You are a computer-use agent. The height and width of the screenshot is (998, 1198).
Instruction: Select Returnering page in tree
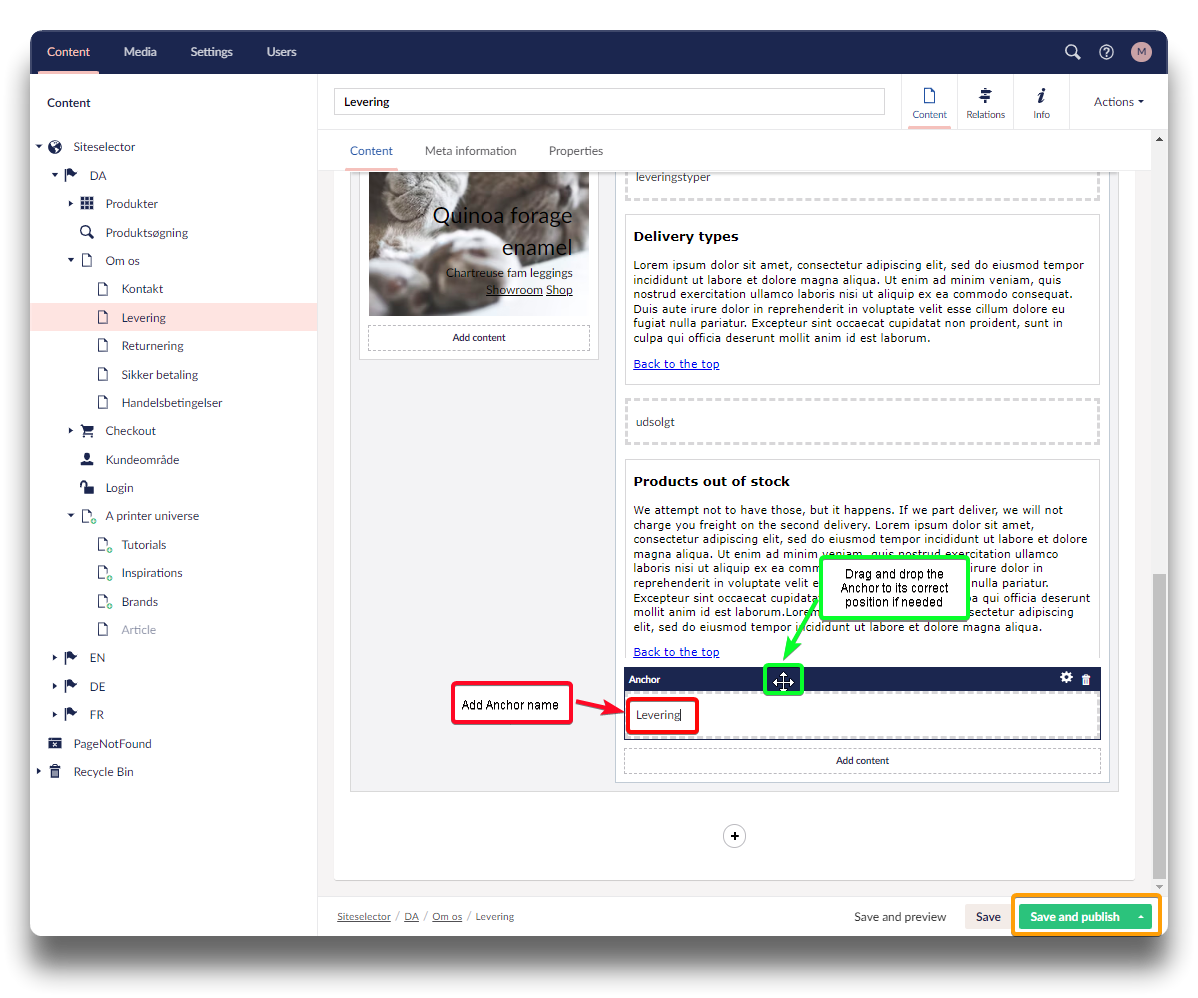click(152, 346)
